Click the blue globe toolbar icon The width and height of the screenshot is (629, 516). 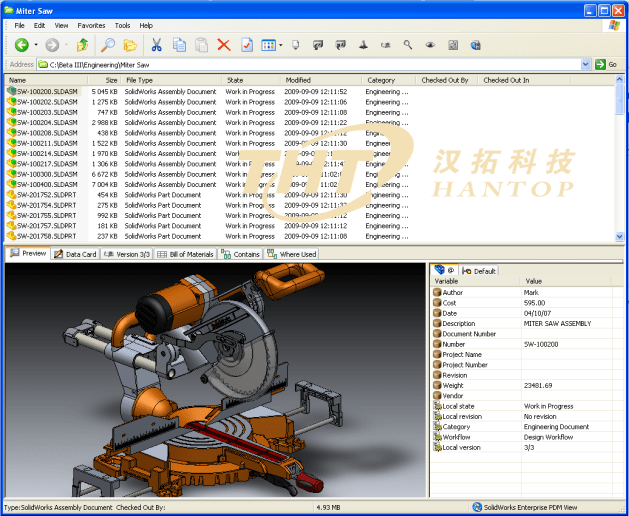pyautogui.click(x=475, y=45)
